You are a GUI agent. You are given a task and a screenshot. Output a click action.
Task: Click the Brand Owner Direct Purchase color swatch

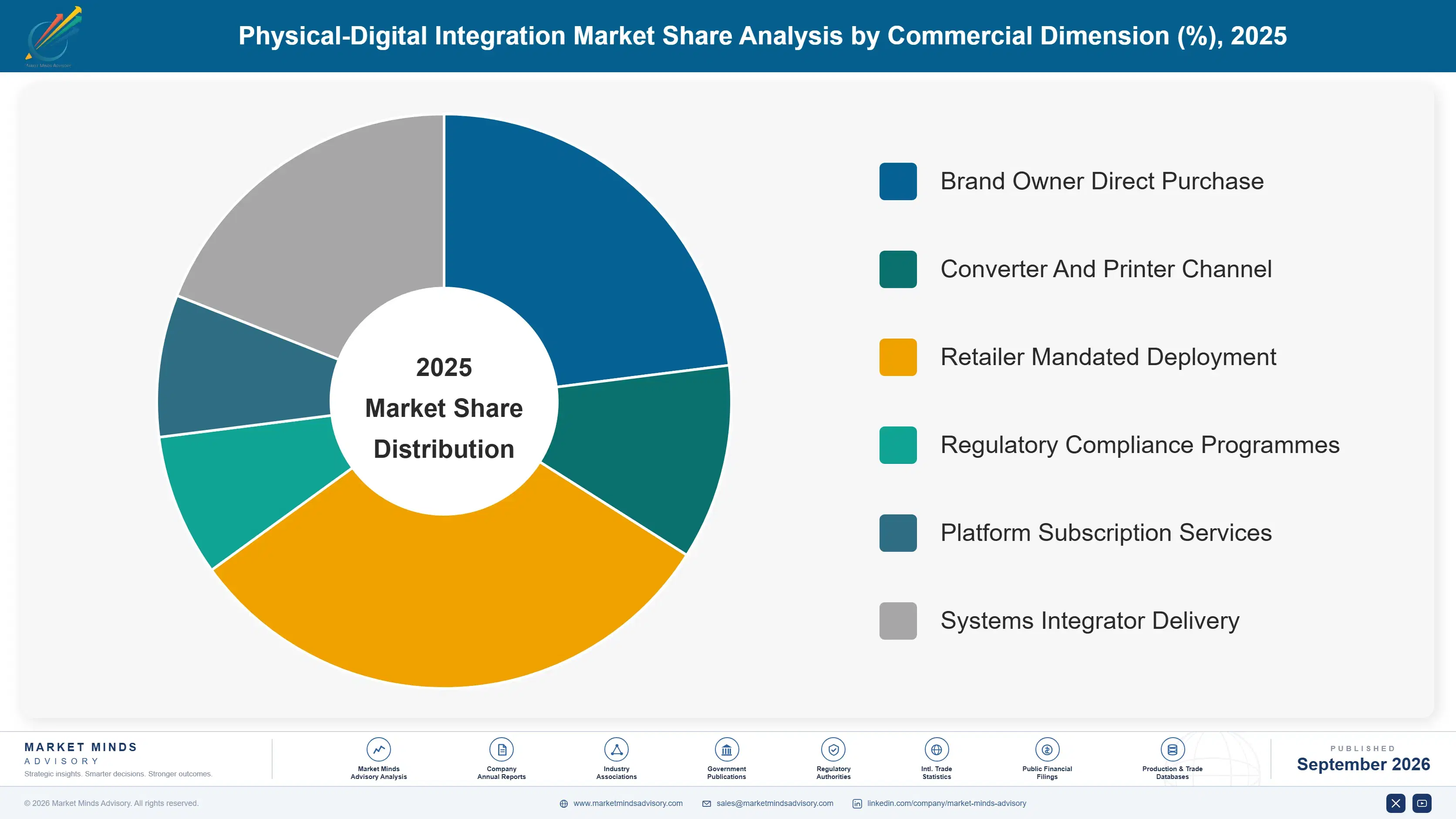[897, 181]
